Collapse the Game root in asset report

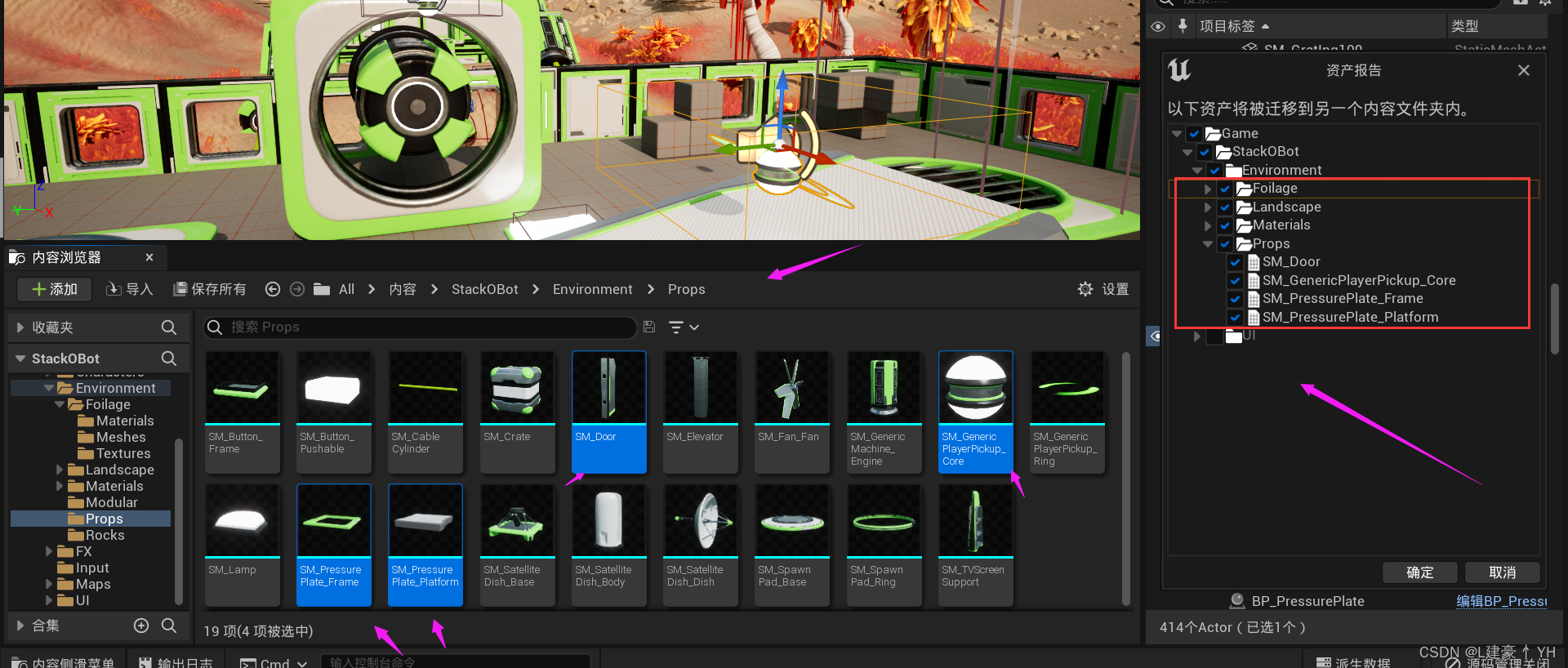pyautogui.click(x=1177, y=134)
